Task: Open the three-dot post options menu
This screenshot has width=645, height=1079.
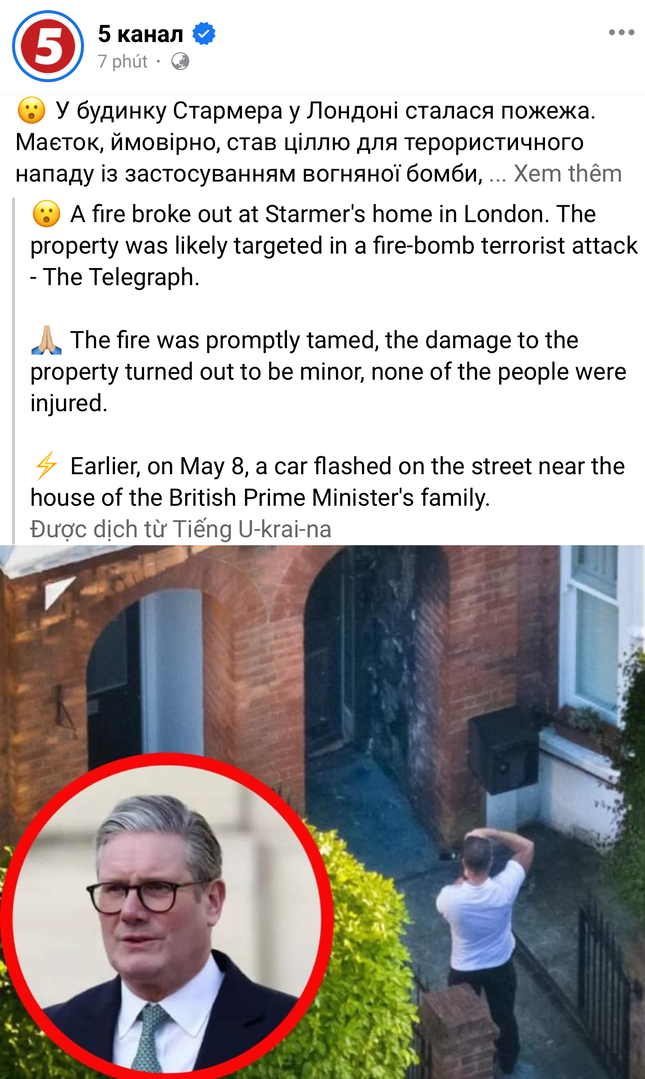Action: (x=621, y=32)
